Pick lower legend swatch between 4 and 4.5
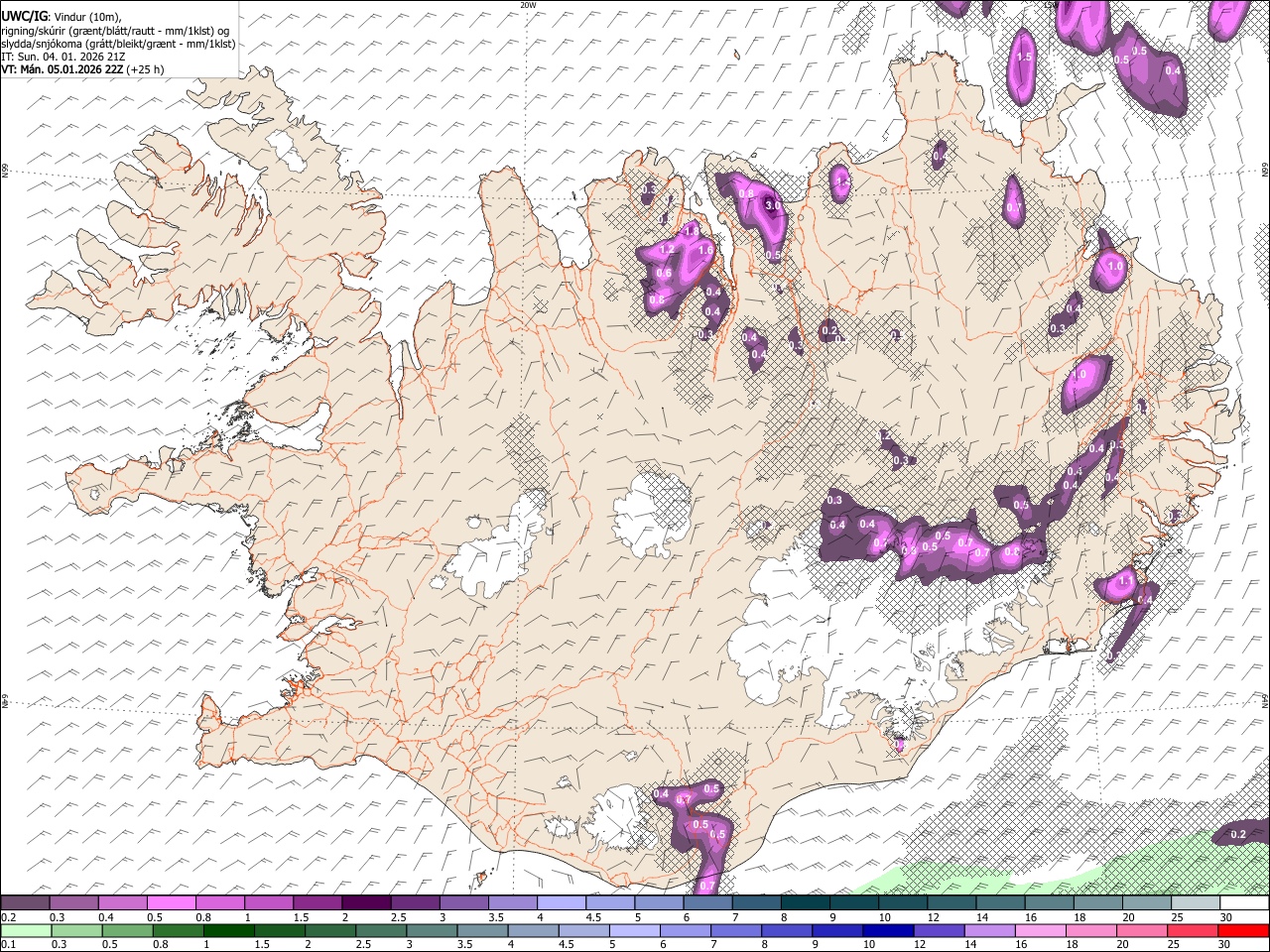This screenshot has height=952, width=1270. coord(532,931)
